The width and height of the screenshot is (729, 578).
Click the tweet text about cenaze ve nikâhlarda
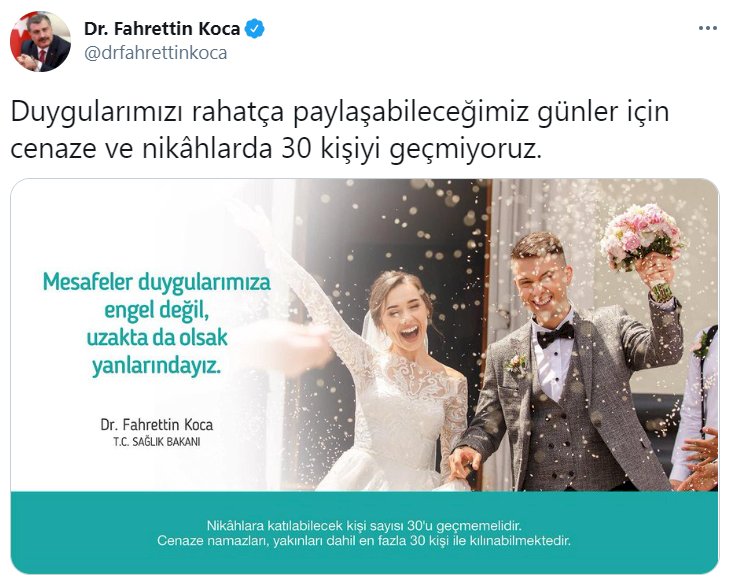point(339,131)
